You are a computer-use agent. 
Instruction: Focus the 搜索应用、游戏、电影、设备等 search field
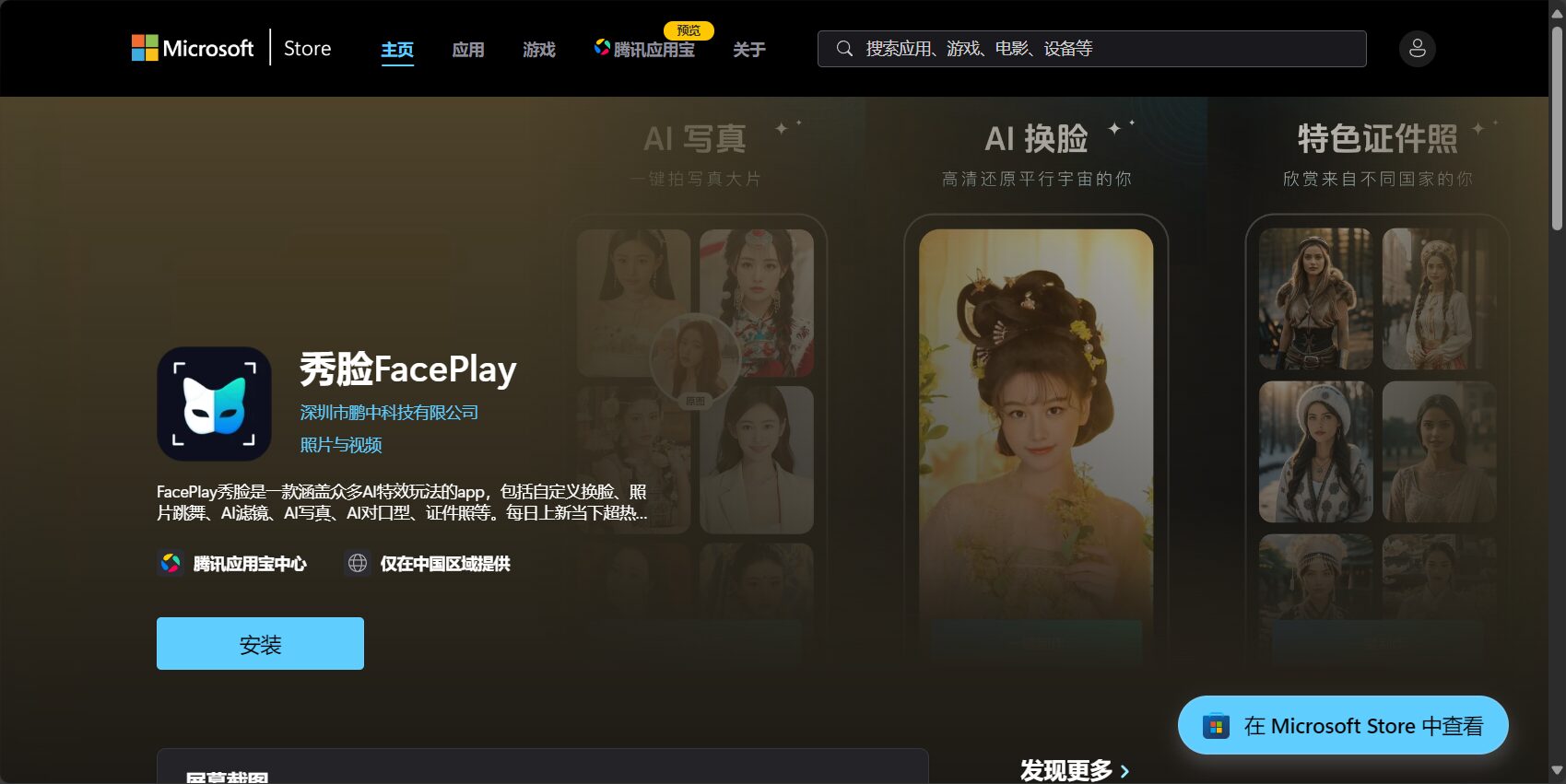click(x=1091, y=49)
